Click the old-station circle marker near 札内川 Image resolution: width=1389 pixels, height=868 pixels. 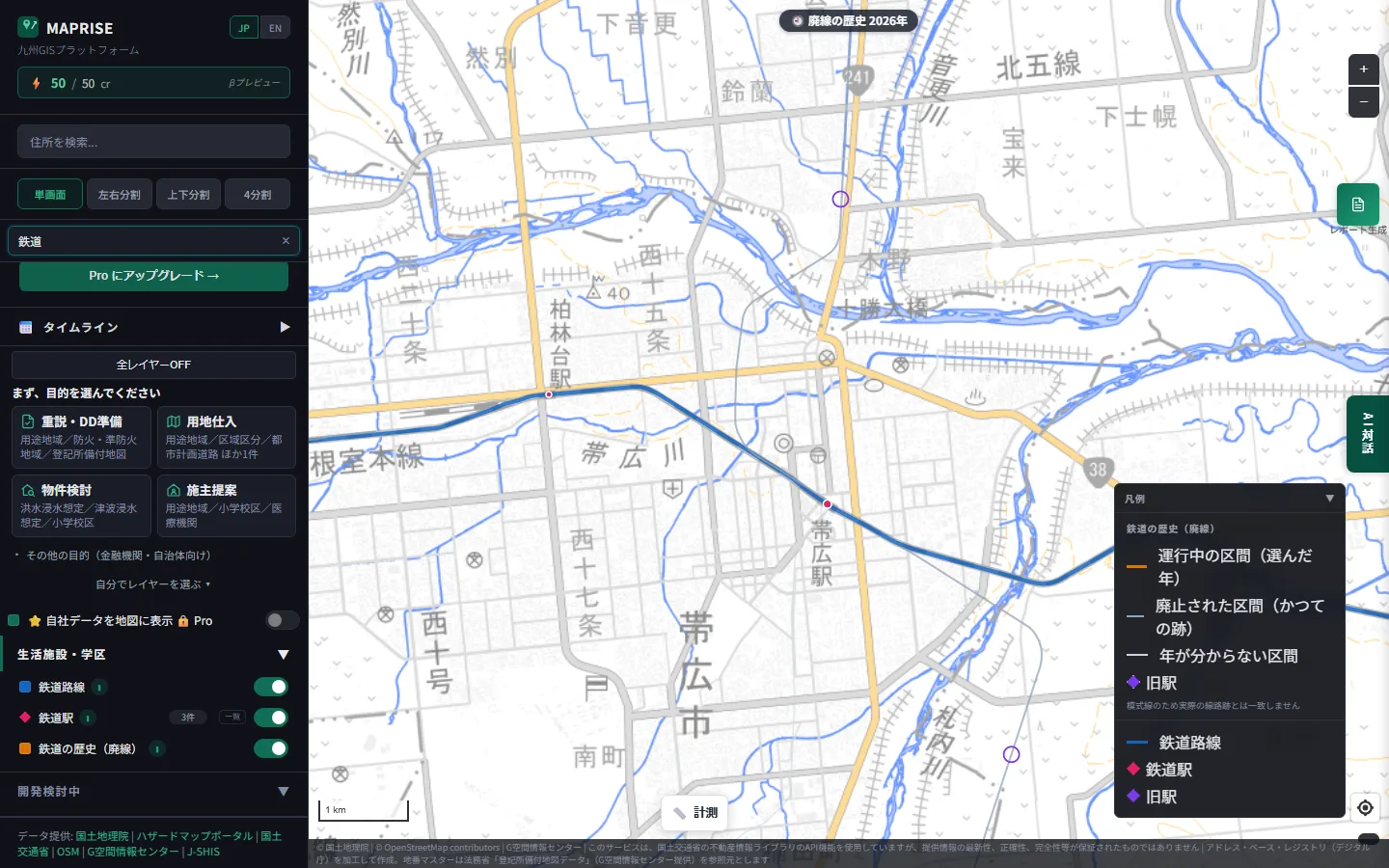(x=1011, y=754)
